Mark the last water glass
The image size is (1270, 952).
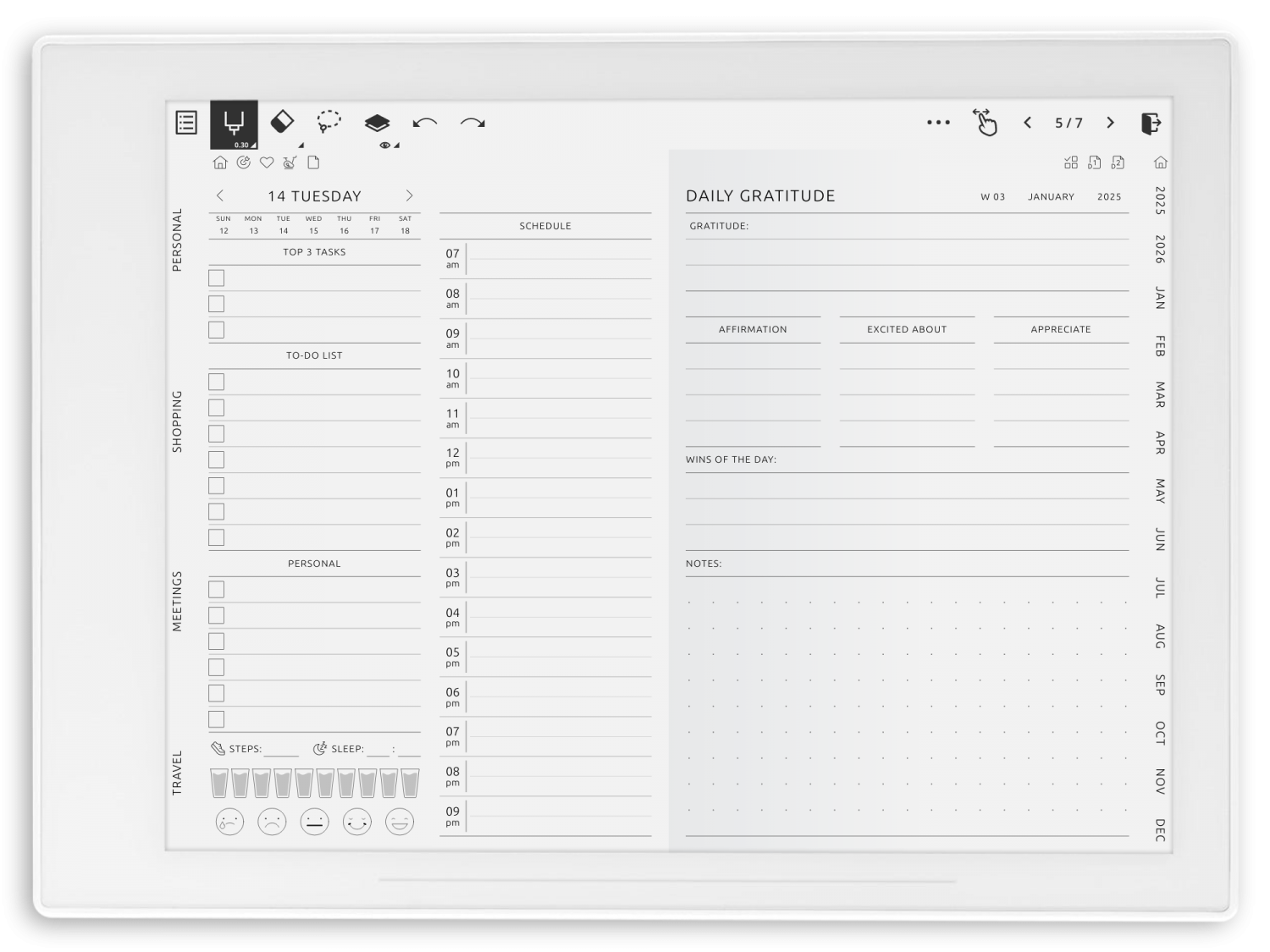(x=410, y=783)
